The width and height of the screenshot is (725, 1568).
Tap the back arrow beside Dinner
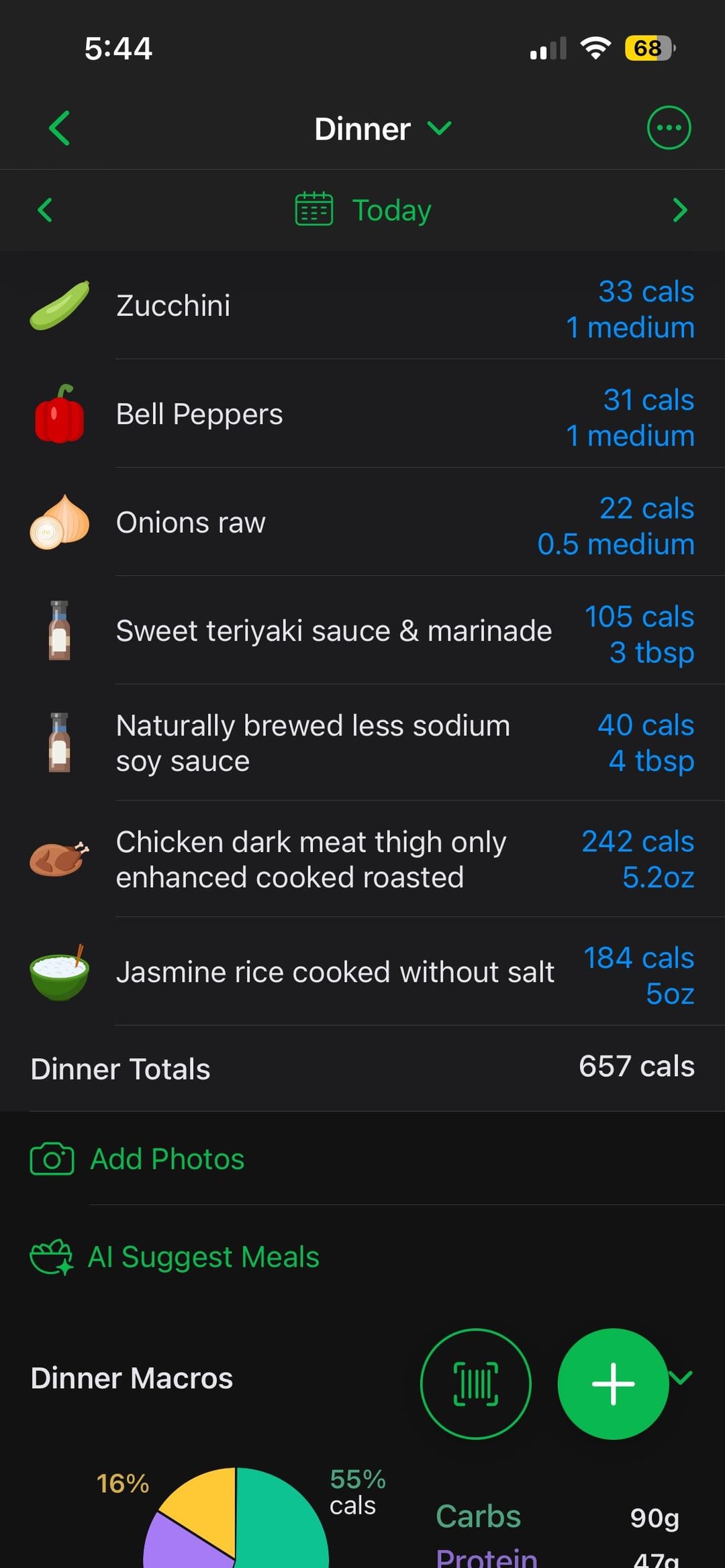click(x=59, y=128)
